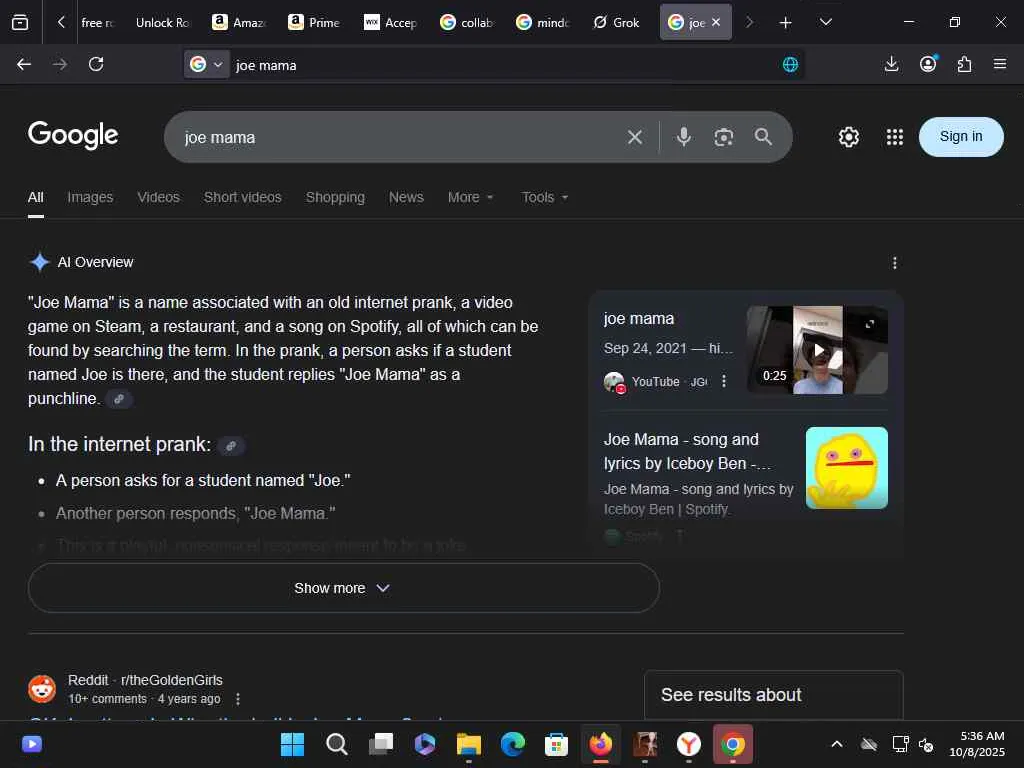Open 'Joe Mama - song and lyrics' Spotify result
1024x768 pixels.
coord(687,451)
